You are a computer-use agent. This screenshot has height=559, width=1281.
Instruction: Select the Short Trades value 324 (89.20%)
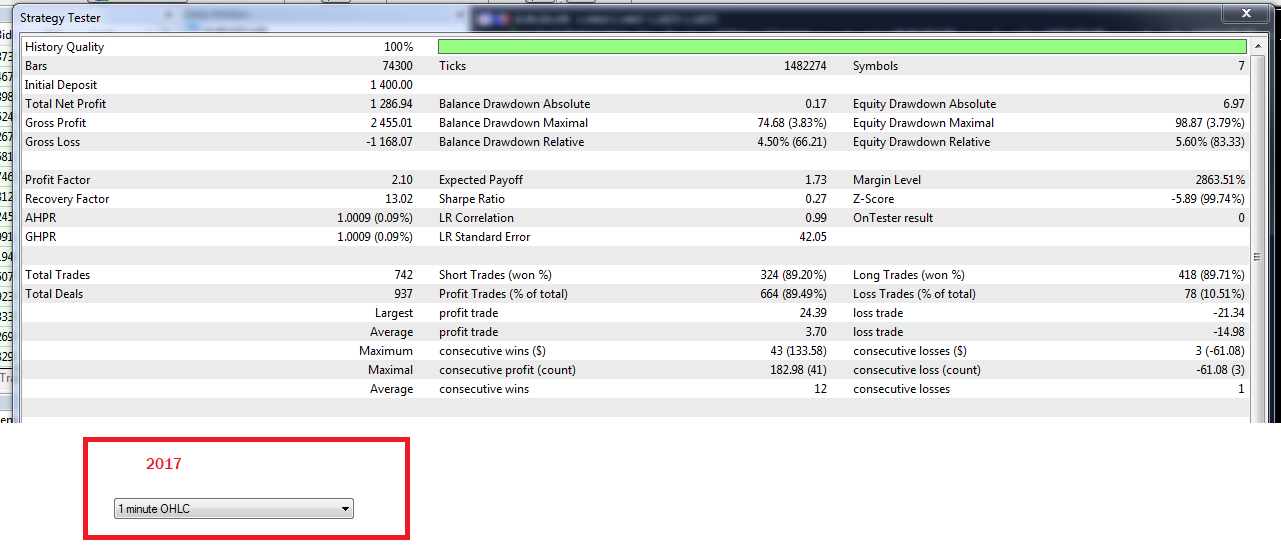[793, 275]
